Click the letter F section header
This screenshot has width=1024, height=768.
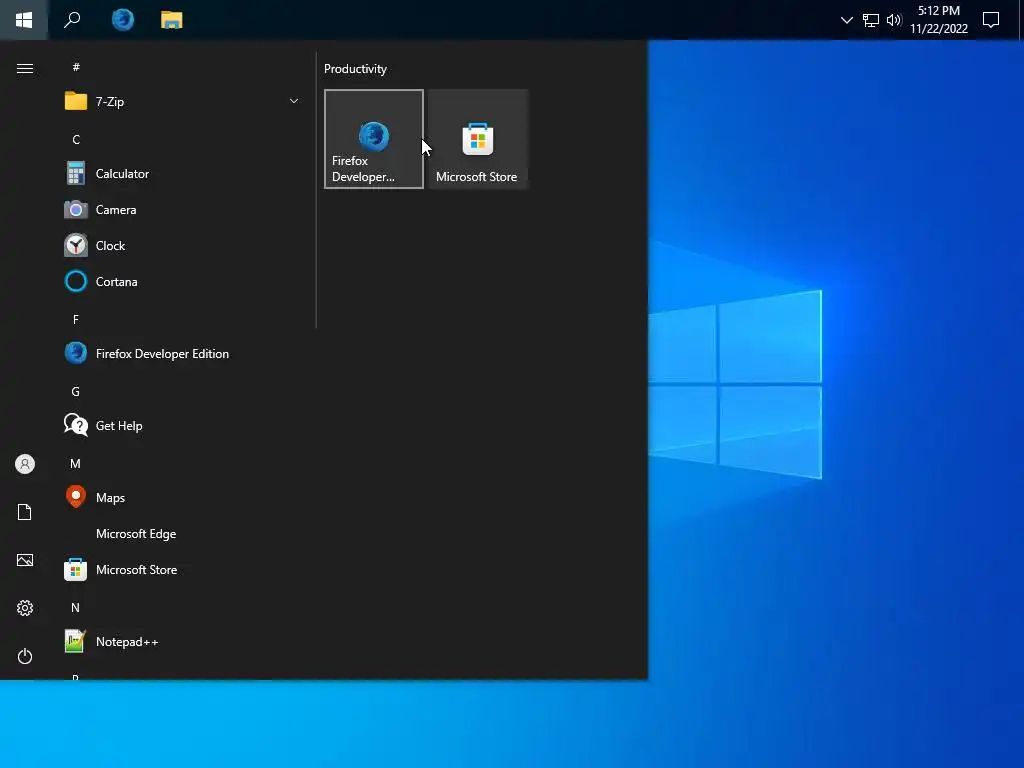click(x=76, y=319)
